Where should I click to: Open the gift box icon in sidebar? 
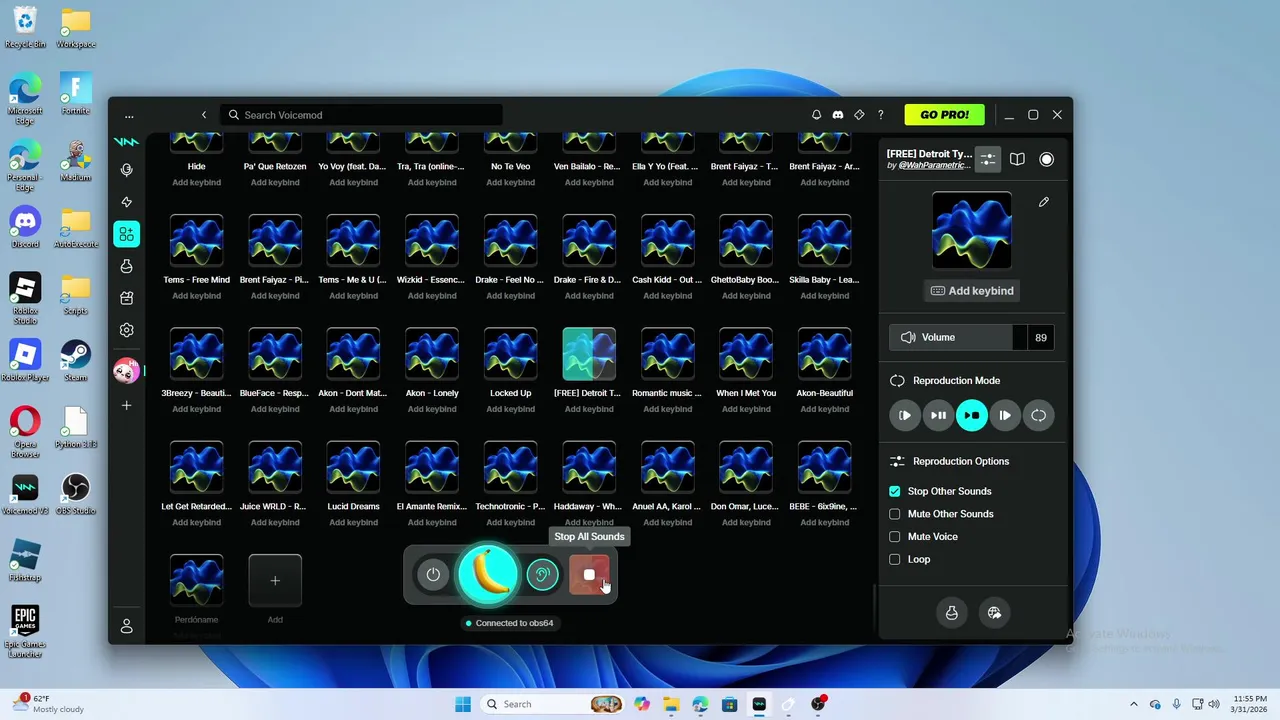pyautogui.click(x=126, y=298)
